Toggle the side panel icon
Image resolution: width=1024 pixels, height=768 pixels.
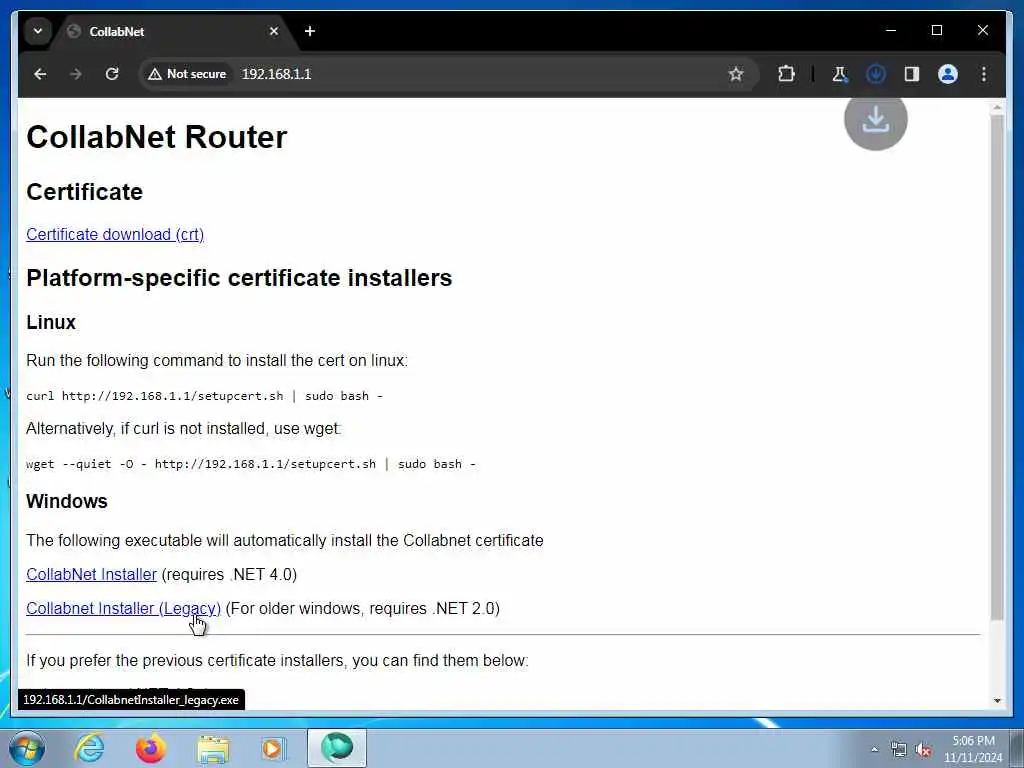pyautogui.click(x=912, y=74)
